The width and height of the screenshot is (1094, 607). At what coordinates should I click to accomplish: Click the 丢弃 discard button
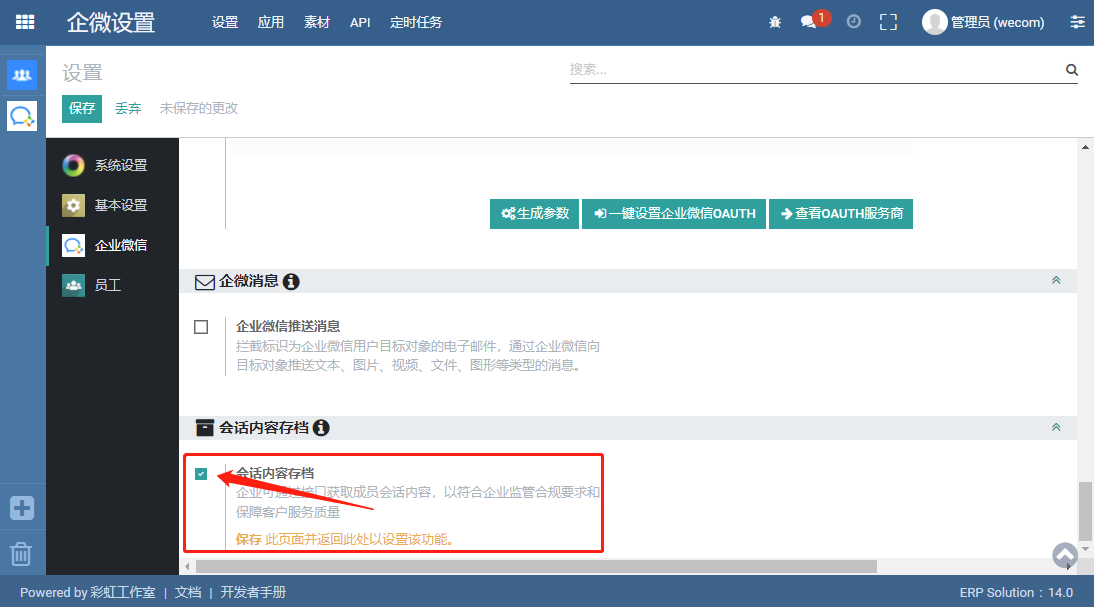[x=128, y=109]
